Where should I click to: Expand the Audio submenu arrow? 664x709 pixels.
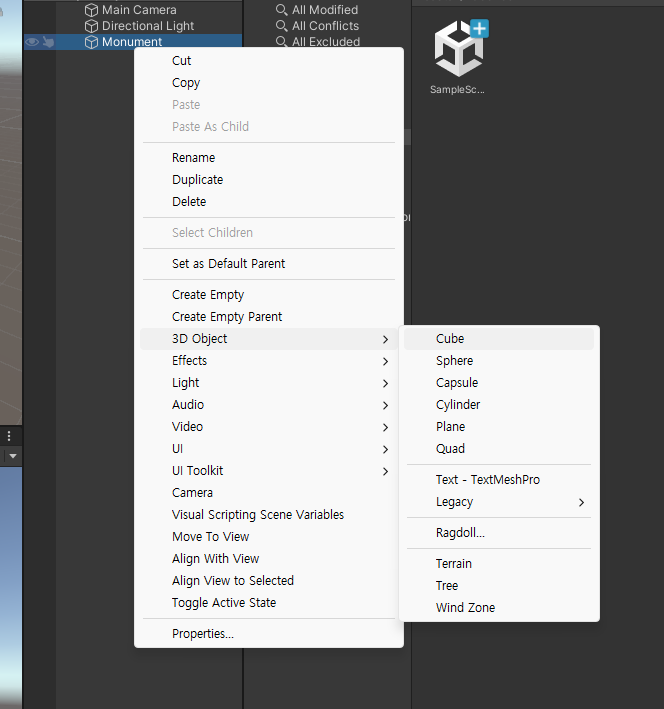385,405
